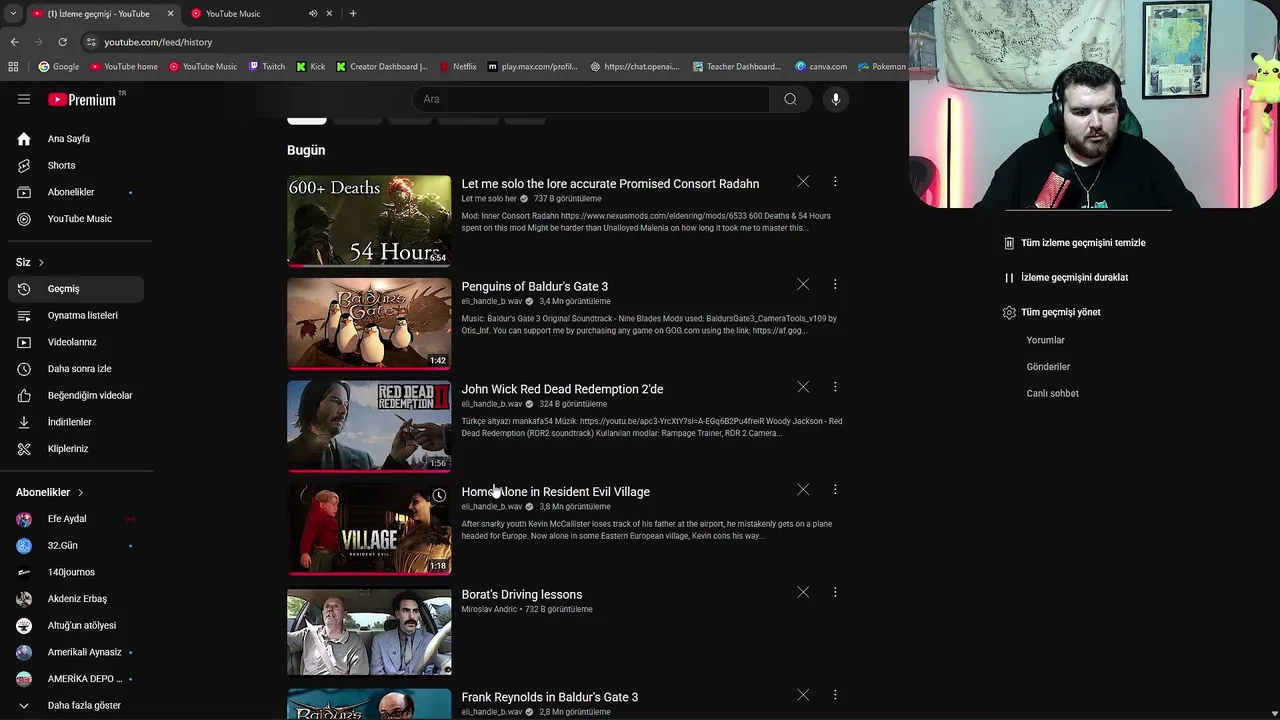Mute the YouTube Music tab audio icon

[x=313, y=14]
